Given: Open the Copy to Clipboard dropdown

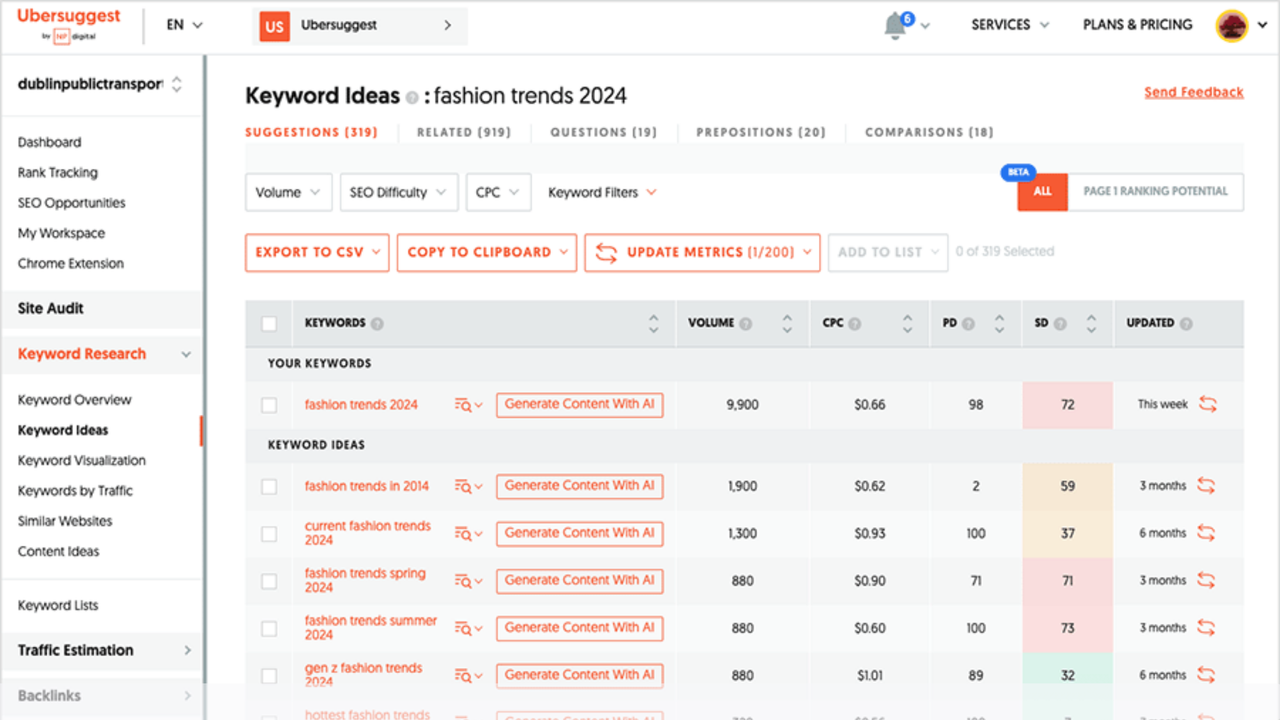Looking at the screenshot, I should (487, 253).
